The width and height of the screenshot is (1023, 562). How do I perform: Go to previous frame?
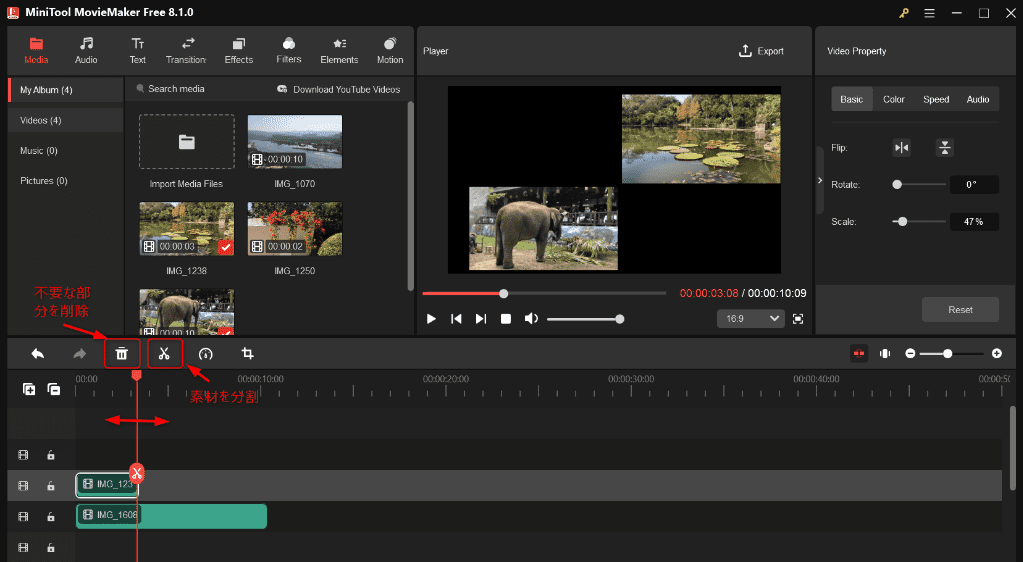click(456, 319)
